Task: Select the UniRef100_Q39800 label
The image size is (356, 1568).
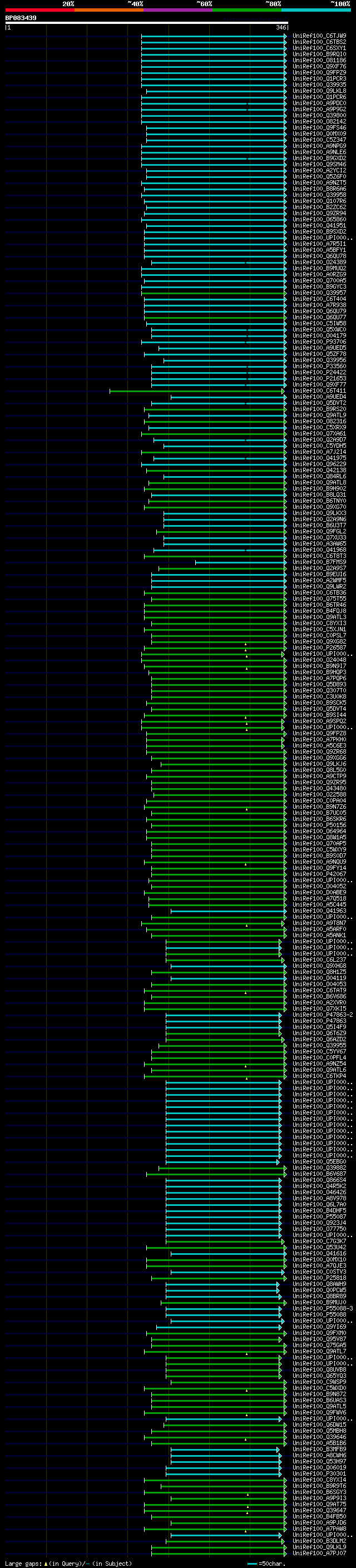Action: point(319,116)
